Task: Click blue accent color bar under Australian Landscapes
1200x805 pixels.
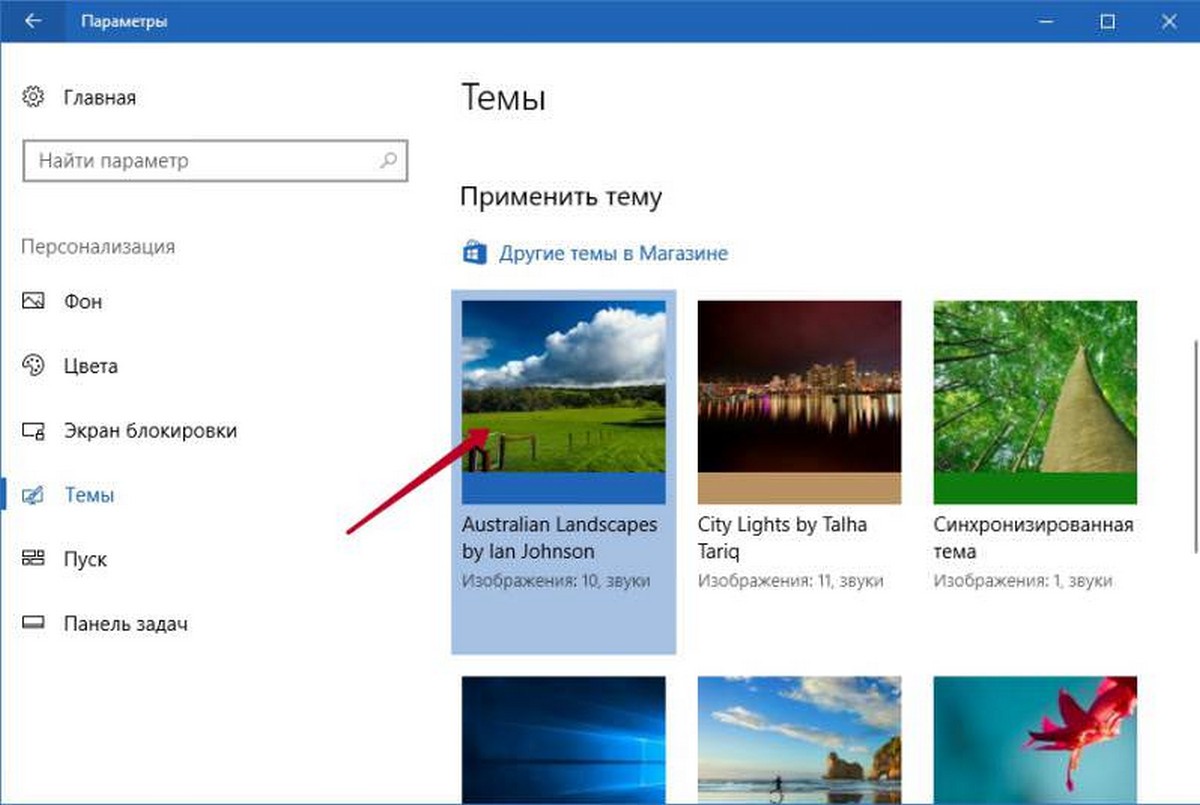Action: click(564, 488)
